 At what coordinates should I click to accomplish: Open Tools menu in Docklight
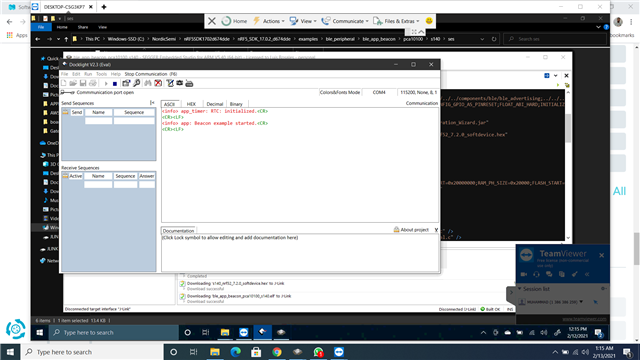pos(101,74)
